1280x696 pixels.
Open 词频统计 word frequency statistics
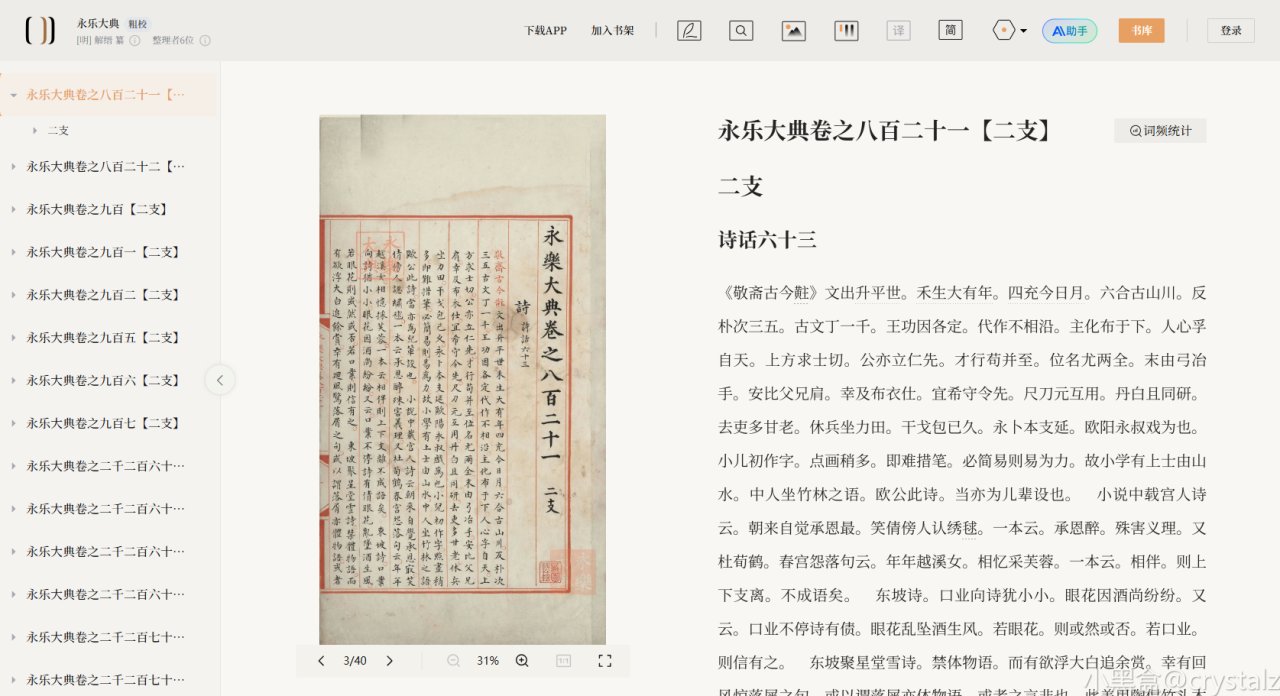click(1160, 131)
